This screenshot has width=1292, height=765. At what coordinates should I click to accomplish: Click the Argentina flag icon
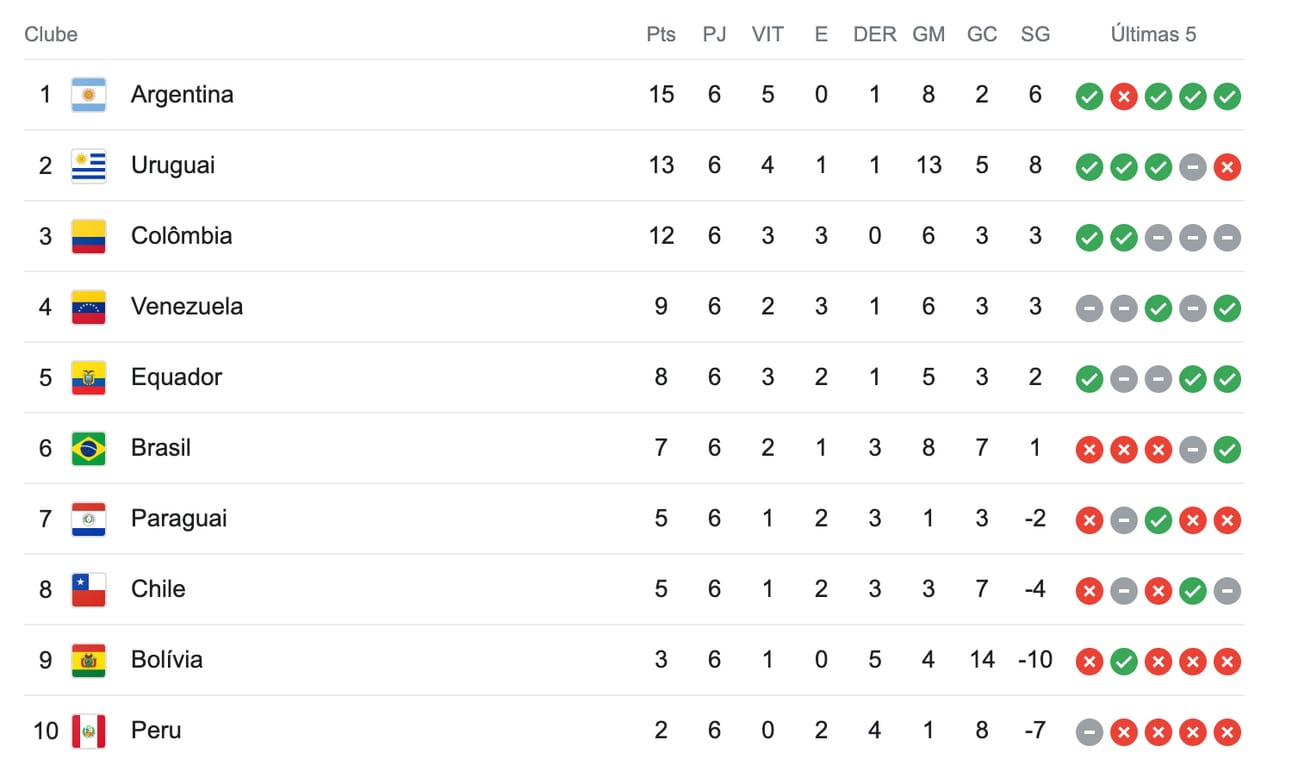click(x=88, y=95)
